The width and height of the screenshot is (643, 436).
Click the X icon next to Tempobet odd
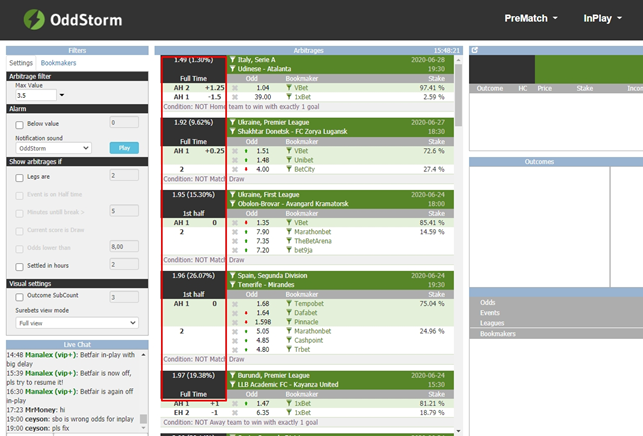[236, 303]
